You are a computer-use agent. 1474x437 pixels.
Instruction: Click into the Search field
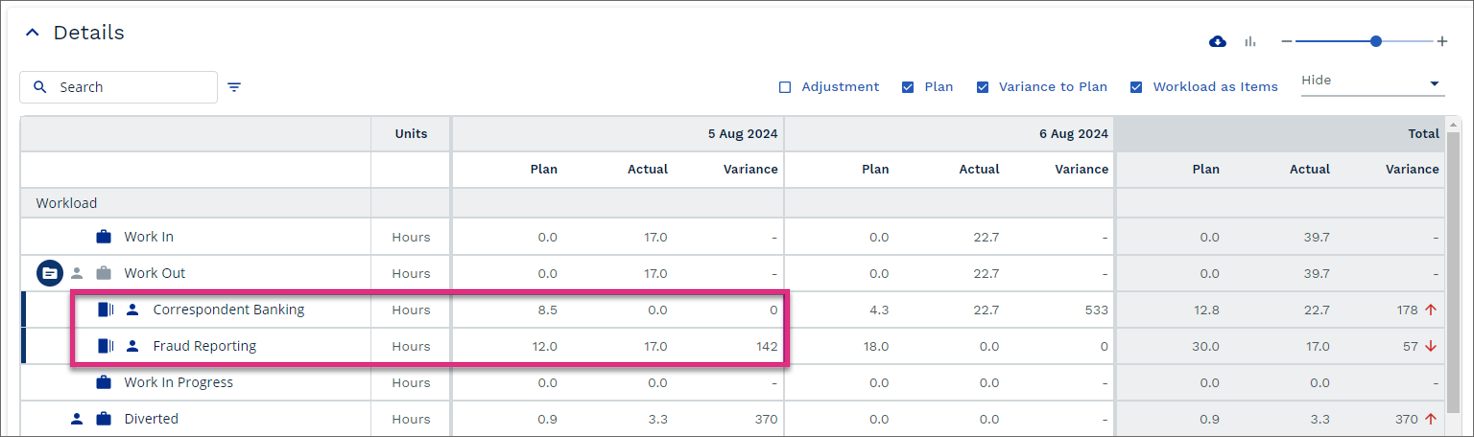118,87
